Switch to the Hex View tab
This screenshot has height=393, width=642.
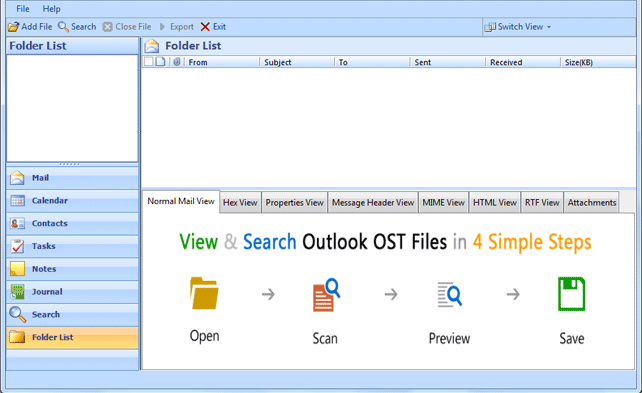pyautogui.click(x=240, y=203)
